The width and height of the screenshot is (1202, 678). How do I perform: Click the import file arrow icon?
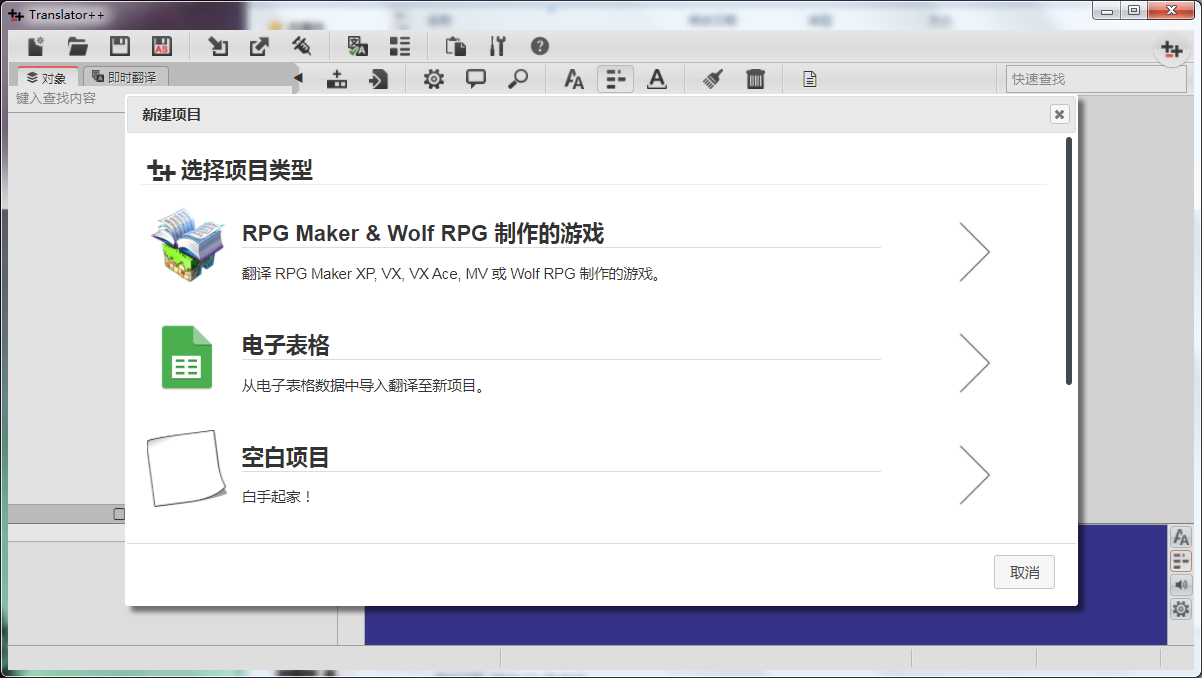pyautogui.click(x=379, y=79)
